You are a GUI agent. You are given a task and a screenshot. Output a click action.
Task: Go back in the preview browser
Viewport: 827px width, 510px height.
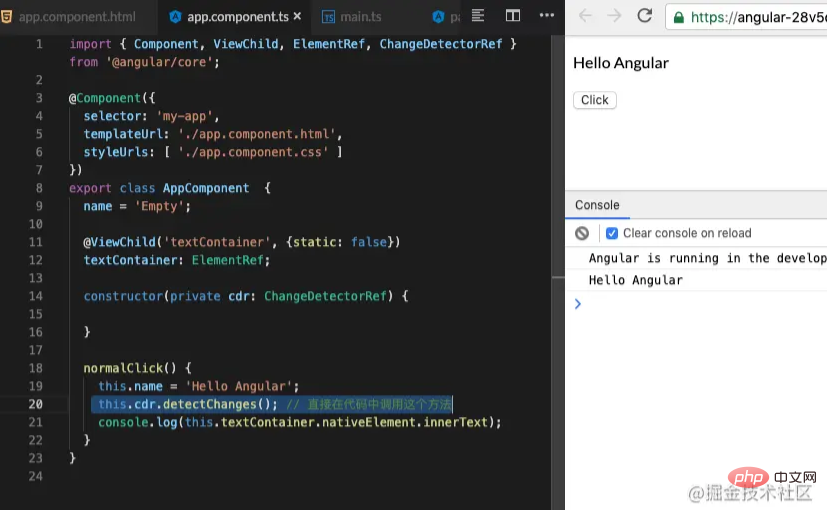[585, 16]
